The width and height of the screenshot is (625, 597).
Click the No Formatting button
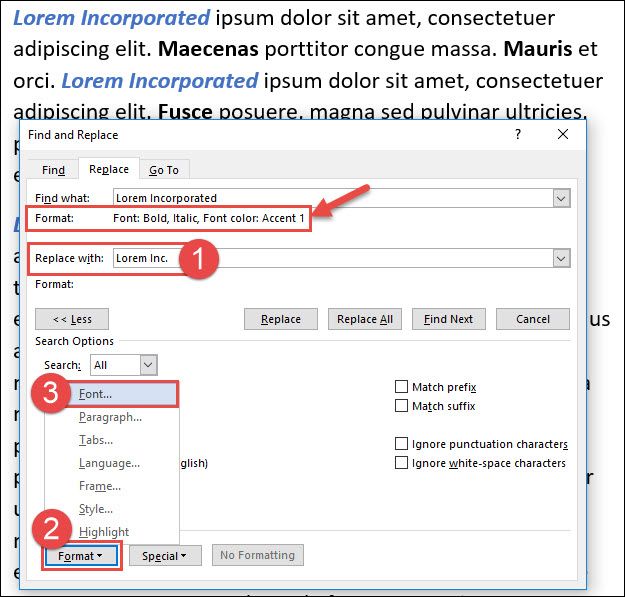pyautogui.click(x=257, y=555)
